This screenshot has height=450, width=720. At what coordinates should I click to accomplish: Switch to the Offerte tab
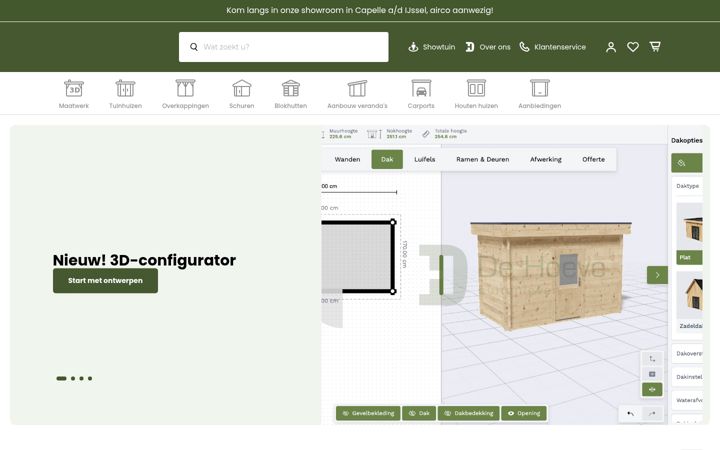593,159
